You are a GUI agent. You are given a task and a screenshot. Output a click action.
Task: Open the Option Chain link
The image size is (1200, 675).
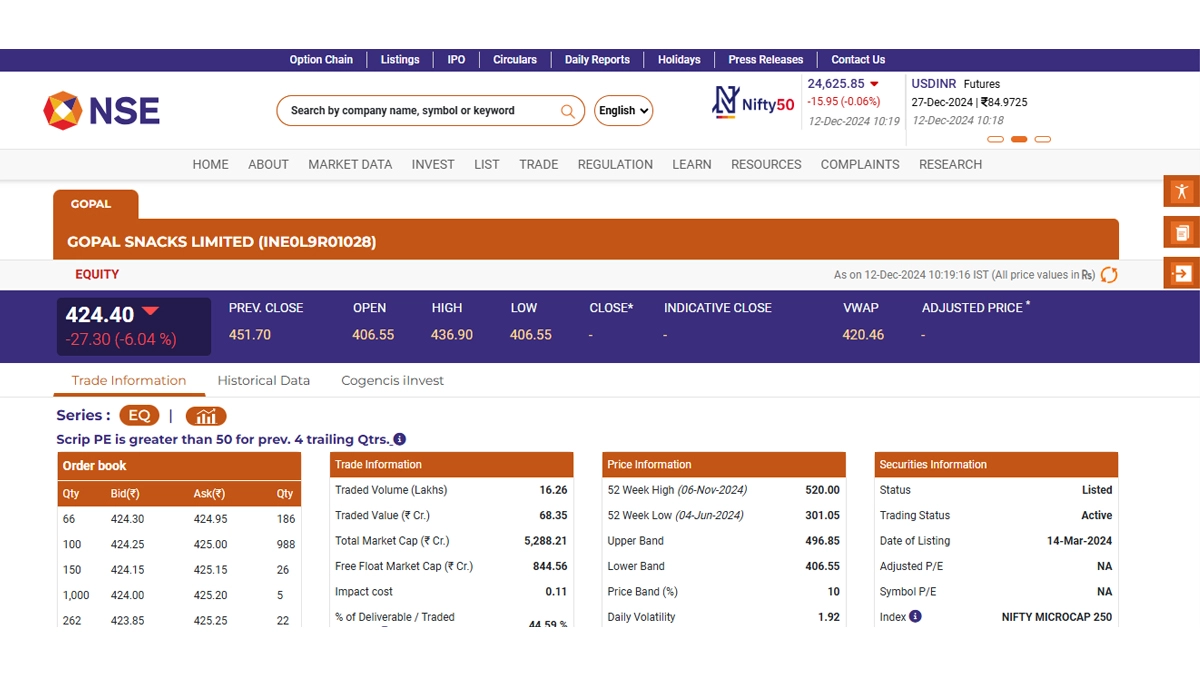321,60
